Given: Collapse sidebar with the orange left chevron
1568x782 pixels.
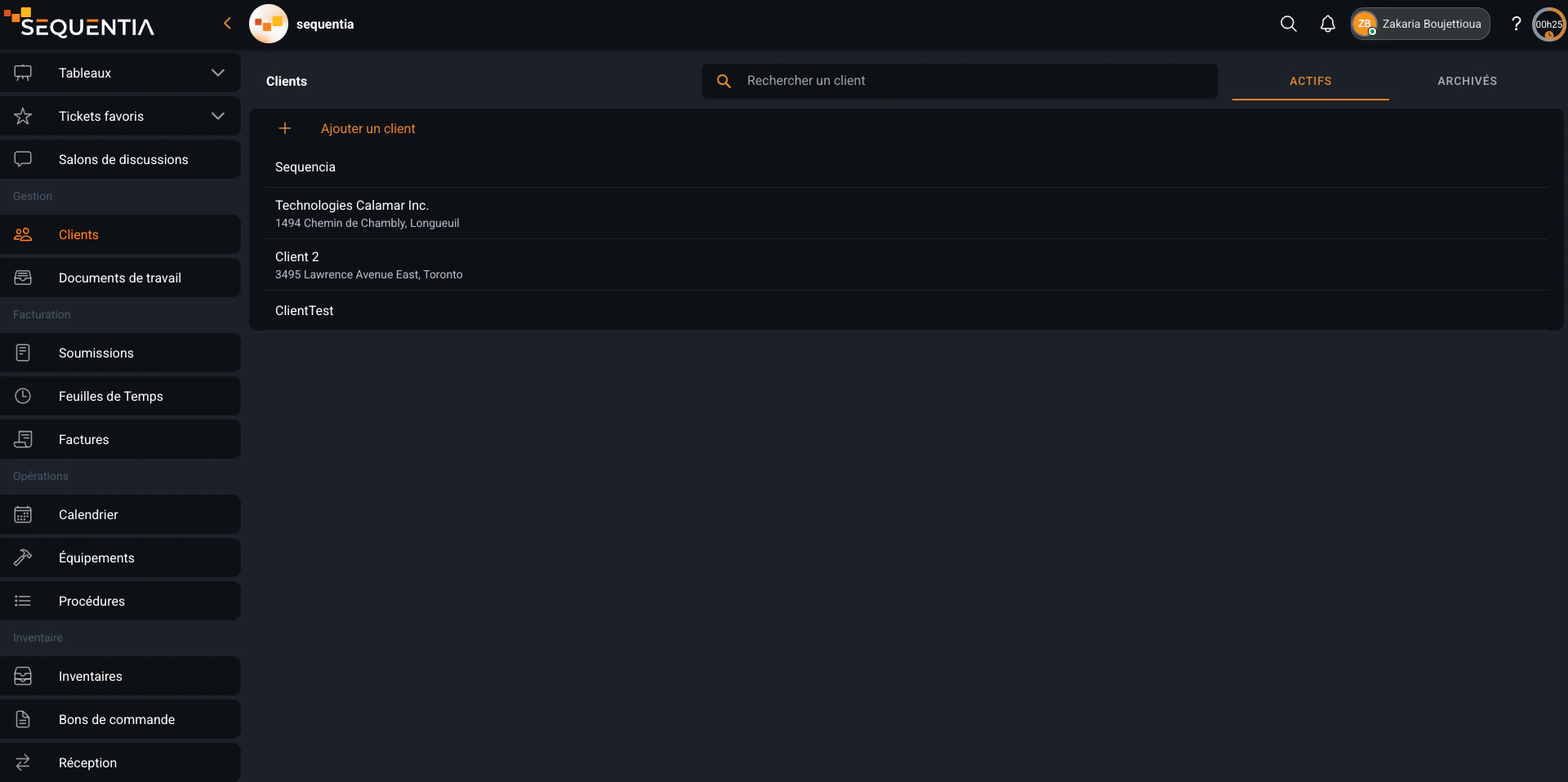Looking at the screenshot, I should [227, 23].
